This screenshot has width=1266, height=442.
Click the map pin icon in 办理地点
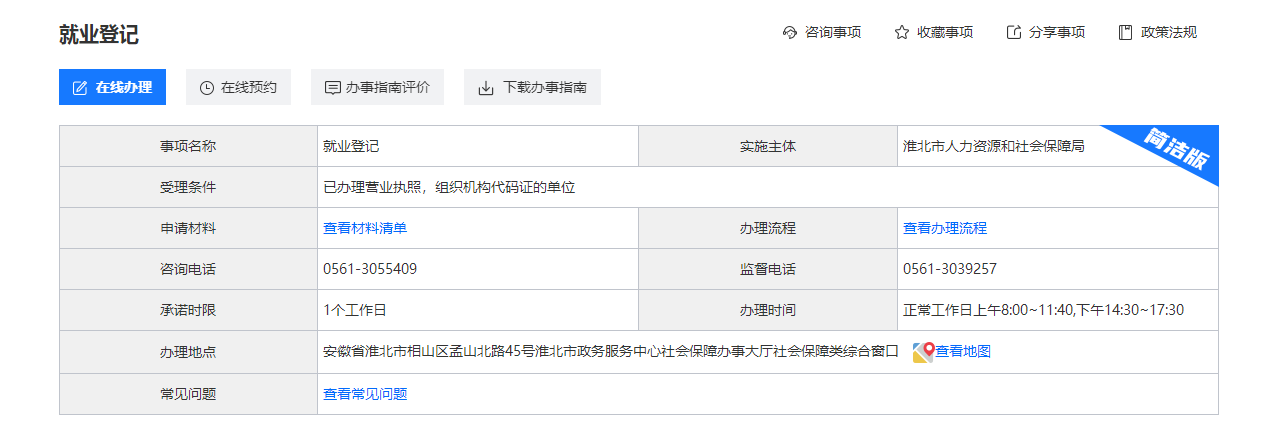click(x=923, y=351)
